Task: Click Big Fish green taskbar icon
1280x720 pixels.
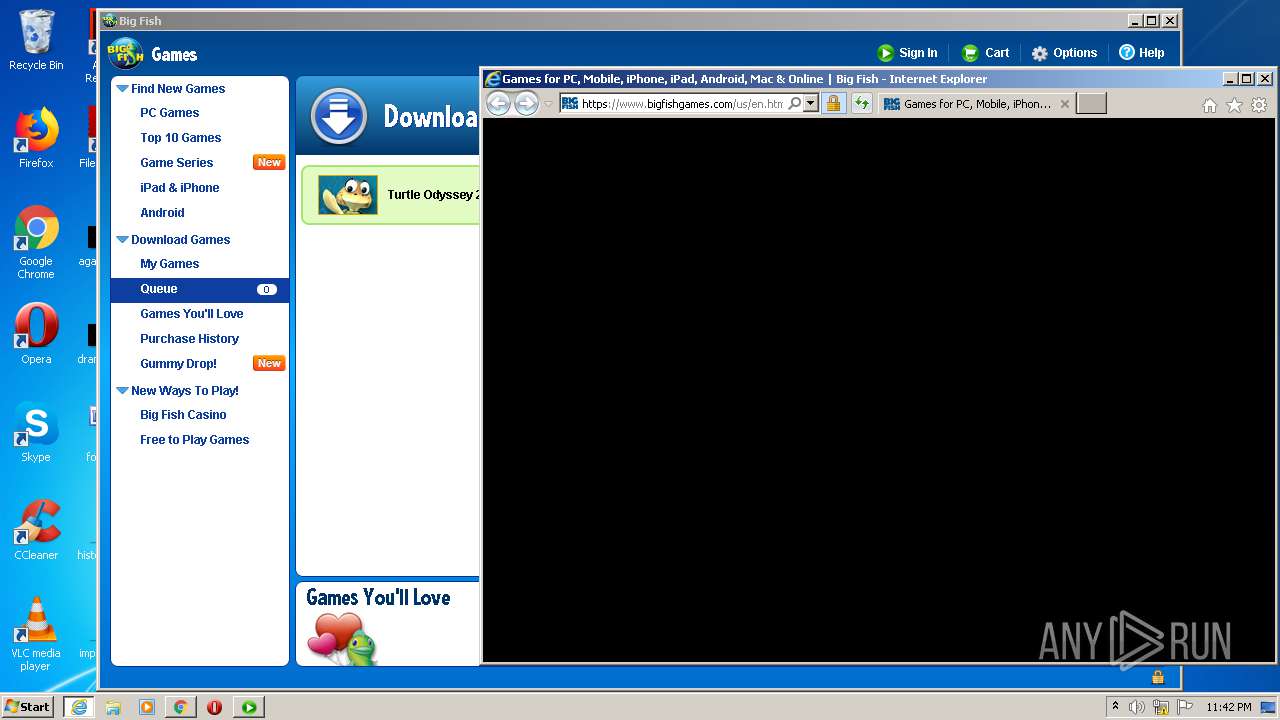Action: [x=249, y=707]
